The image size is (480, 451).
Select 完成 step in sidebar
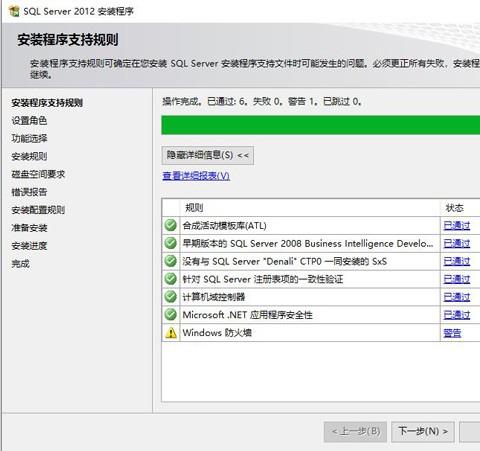[x=21, y=264]
